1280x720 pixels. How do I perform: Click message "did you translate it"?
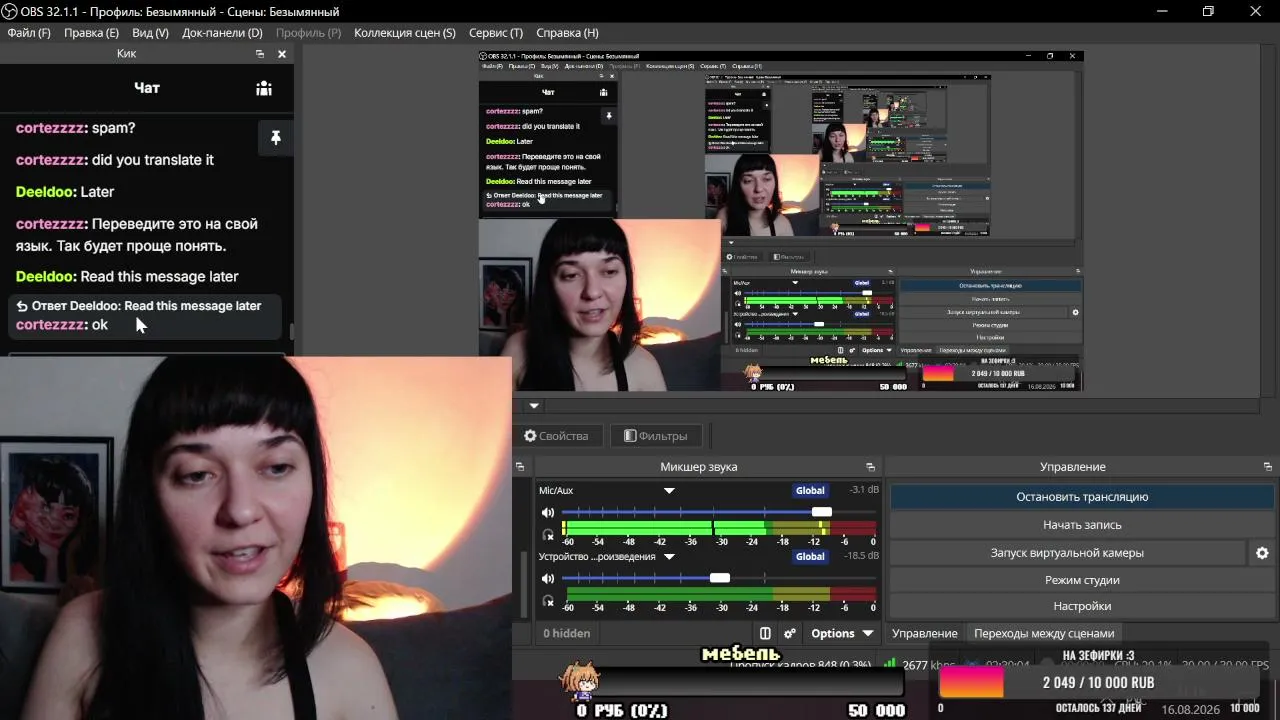pos(152,160)
